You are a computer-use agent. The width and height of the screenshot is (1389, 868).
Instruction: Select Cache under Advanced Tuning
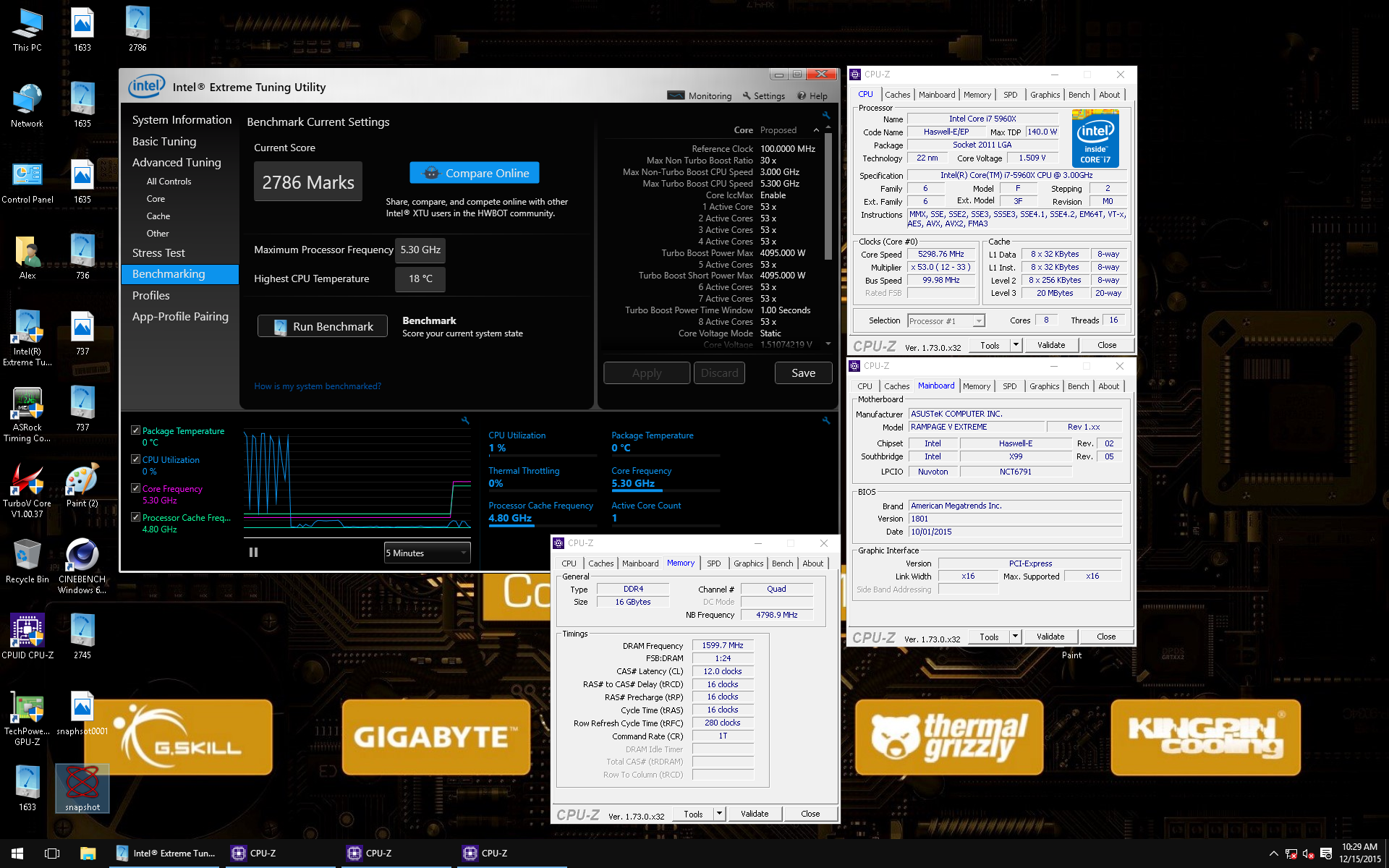click(158, 216)
